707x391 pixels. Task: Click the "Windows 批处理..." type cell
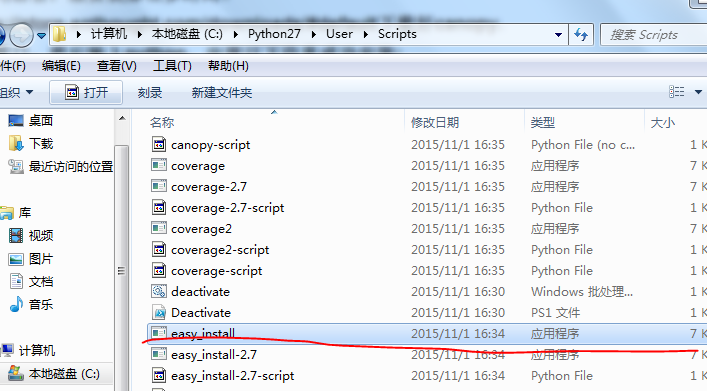pos(582,291)
